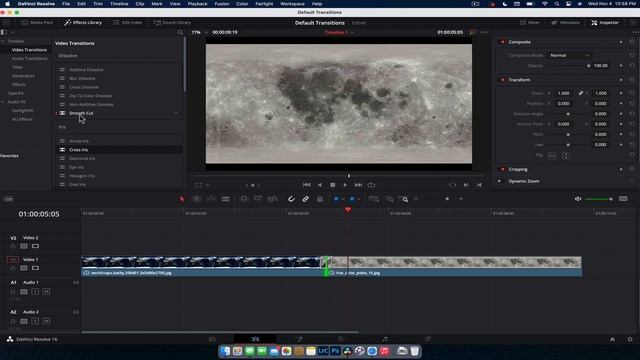Select Dip To Color Dissolve transition
Viewport: 640px width, 360px height.
90,96
